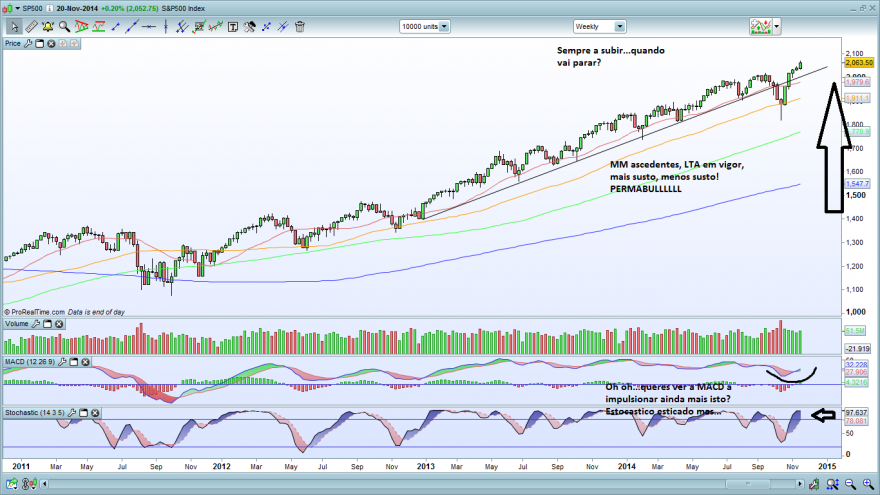This screenshot has width=880, height=495.
Task: Click the 20-Nov-2014 date text
Action: click(77, 8)
